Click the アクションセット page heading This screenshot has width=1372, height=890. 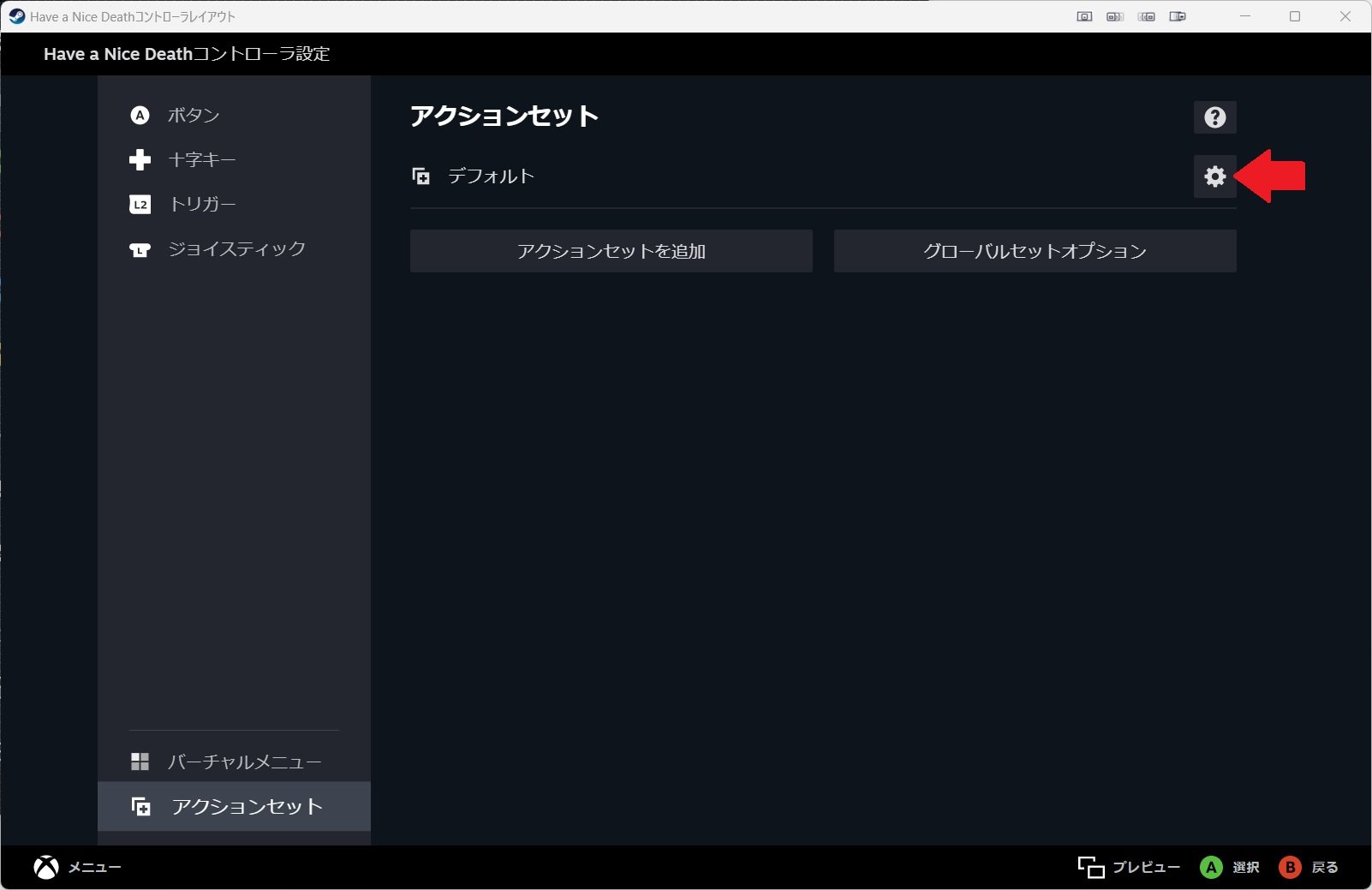pyautogui.click(x=504, y=116)
